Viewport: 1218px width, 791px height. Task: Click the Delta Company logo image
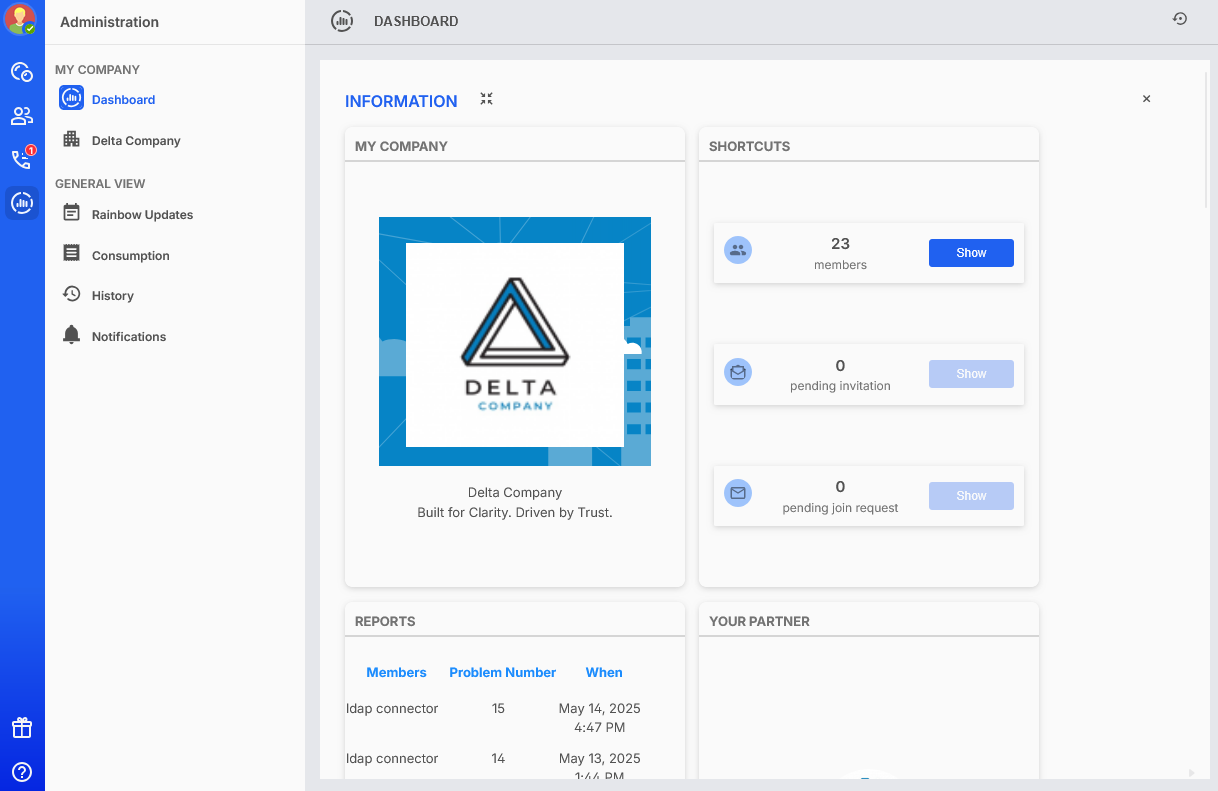514,342
